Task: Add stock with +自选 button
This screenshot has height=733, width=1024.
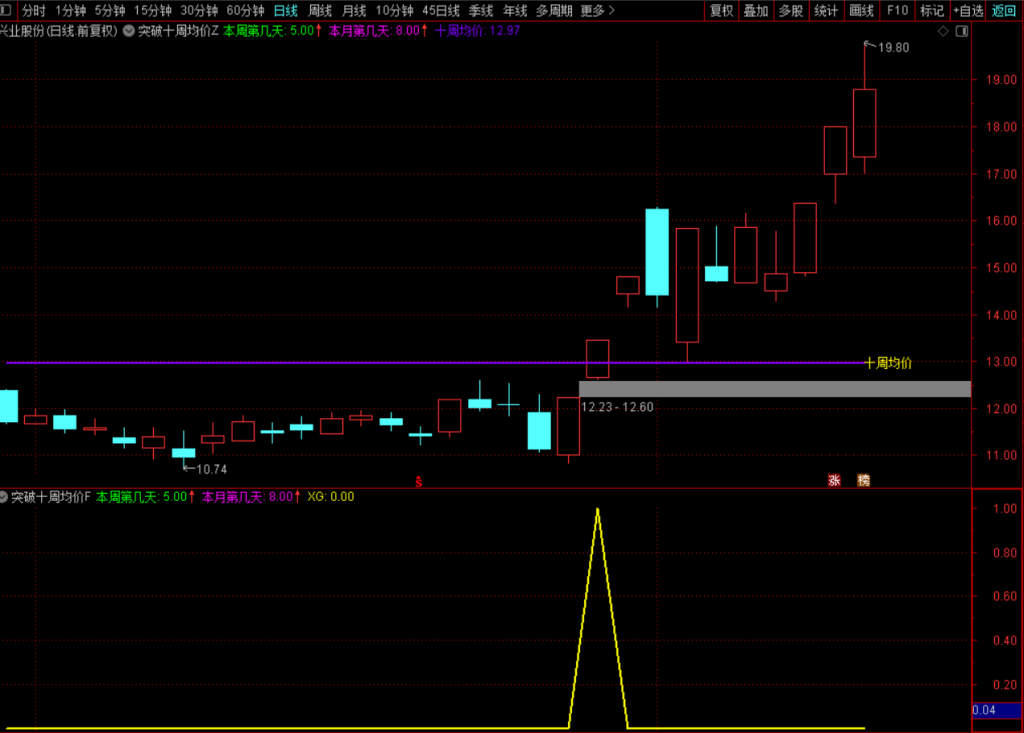Action: click(x=967, y=10)
